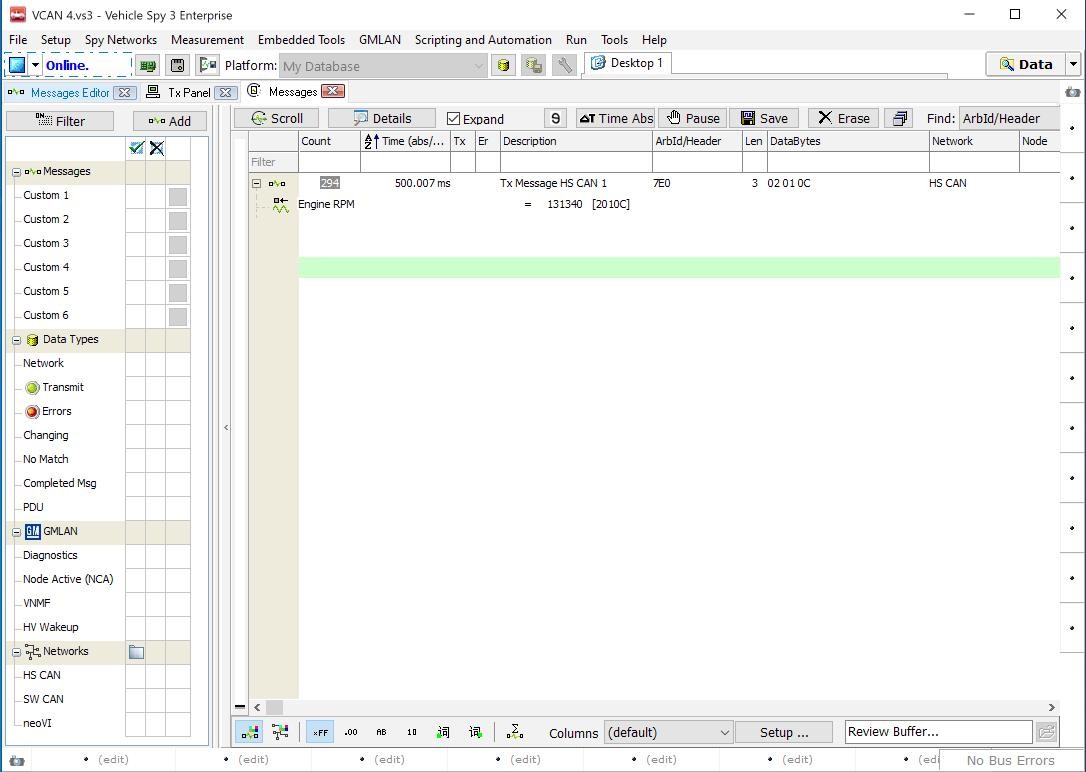
Task: Open the GMLAN menu
Action: click(x=379, y=40)
